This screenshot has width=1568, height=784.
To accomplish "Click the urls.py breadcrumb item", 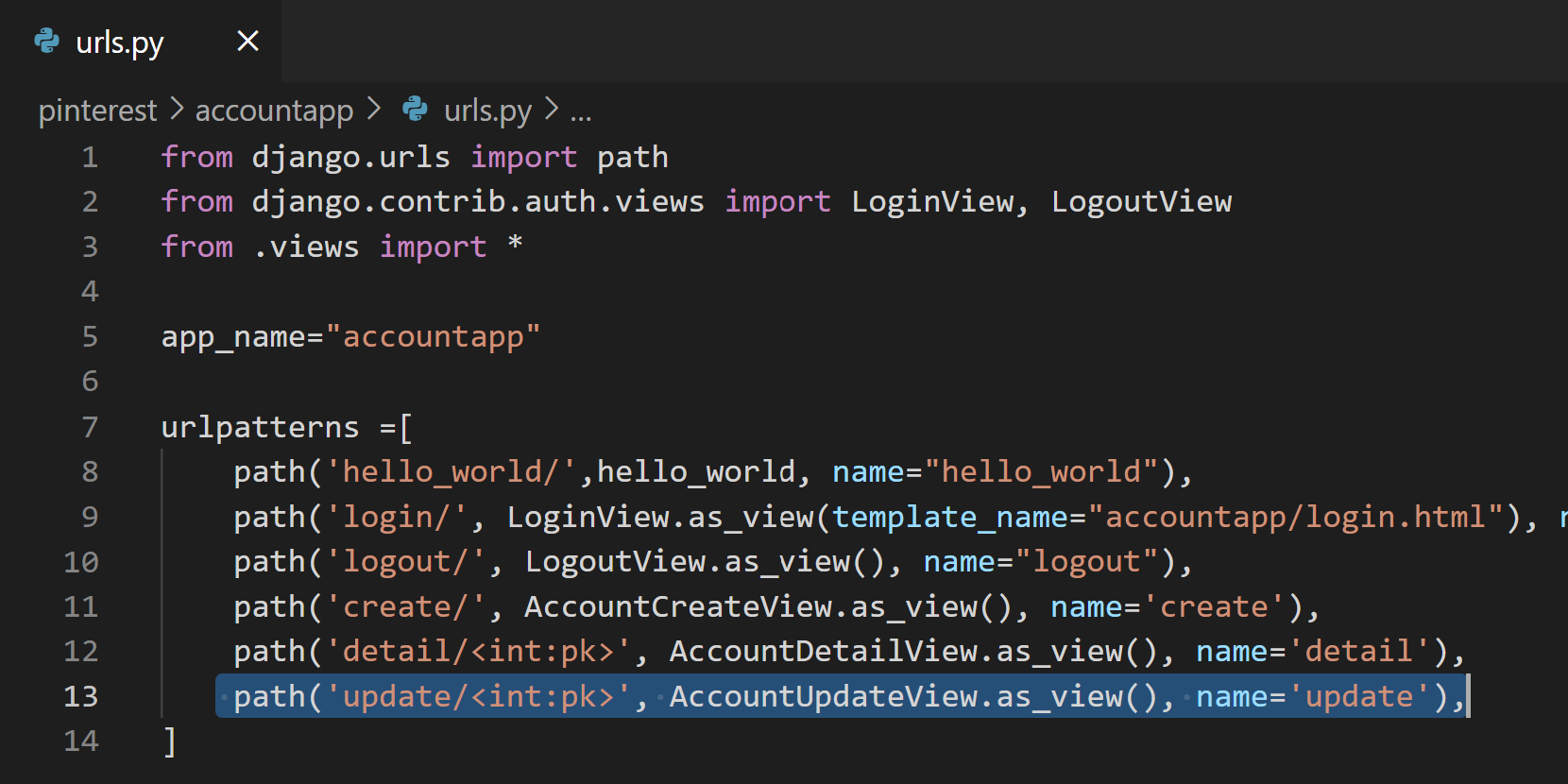I will 487,111.
